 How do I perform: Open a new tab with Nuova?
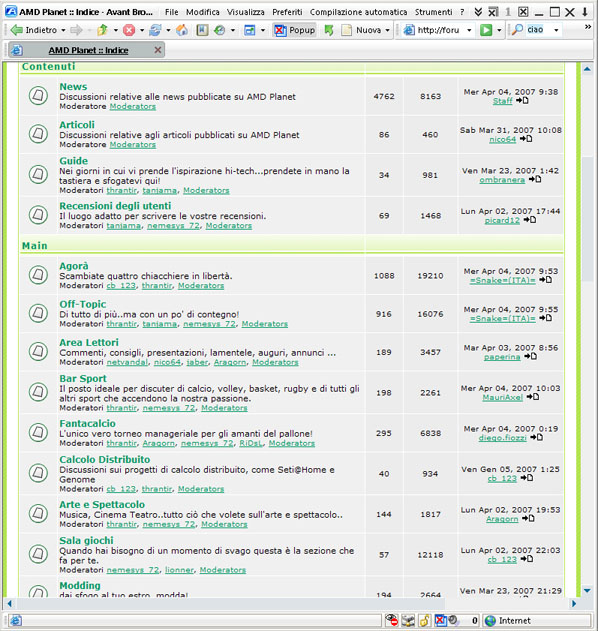pos(361,30)
